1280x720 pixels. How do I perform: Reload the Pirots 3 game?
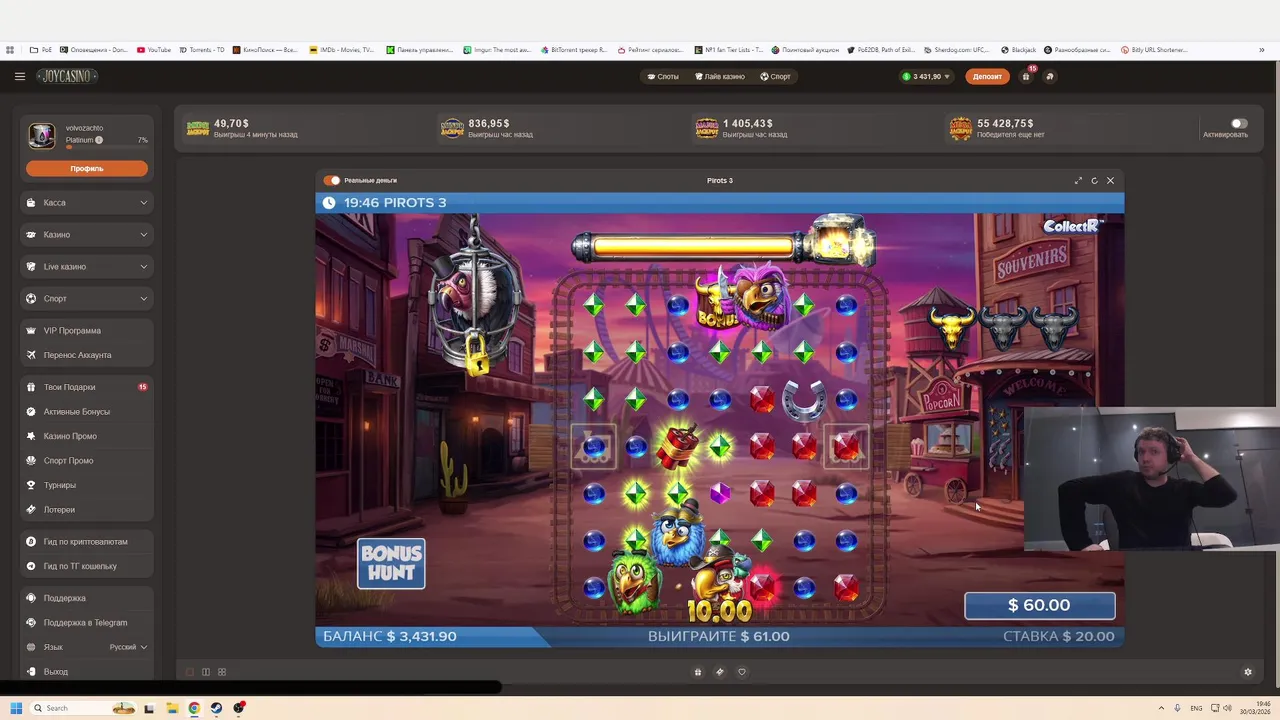pyautogui.click(x=1094, y=180)
